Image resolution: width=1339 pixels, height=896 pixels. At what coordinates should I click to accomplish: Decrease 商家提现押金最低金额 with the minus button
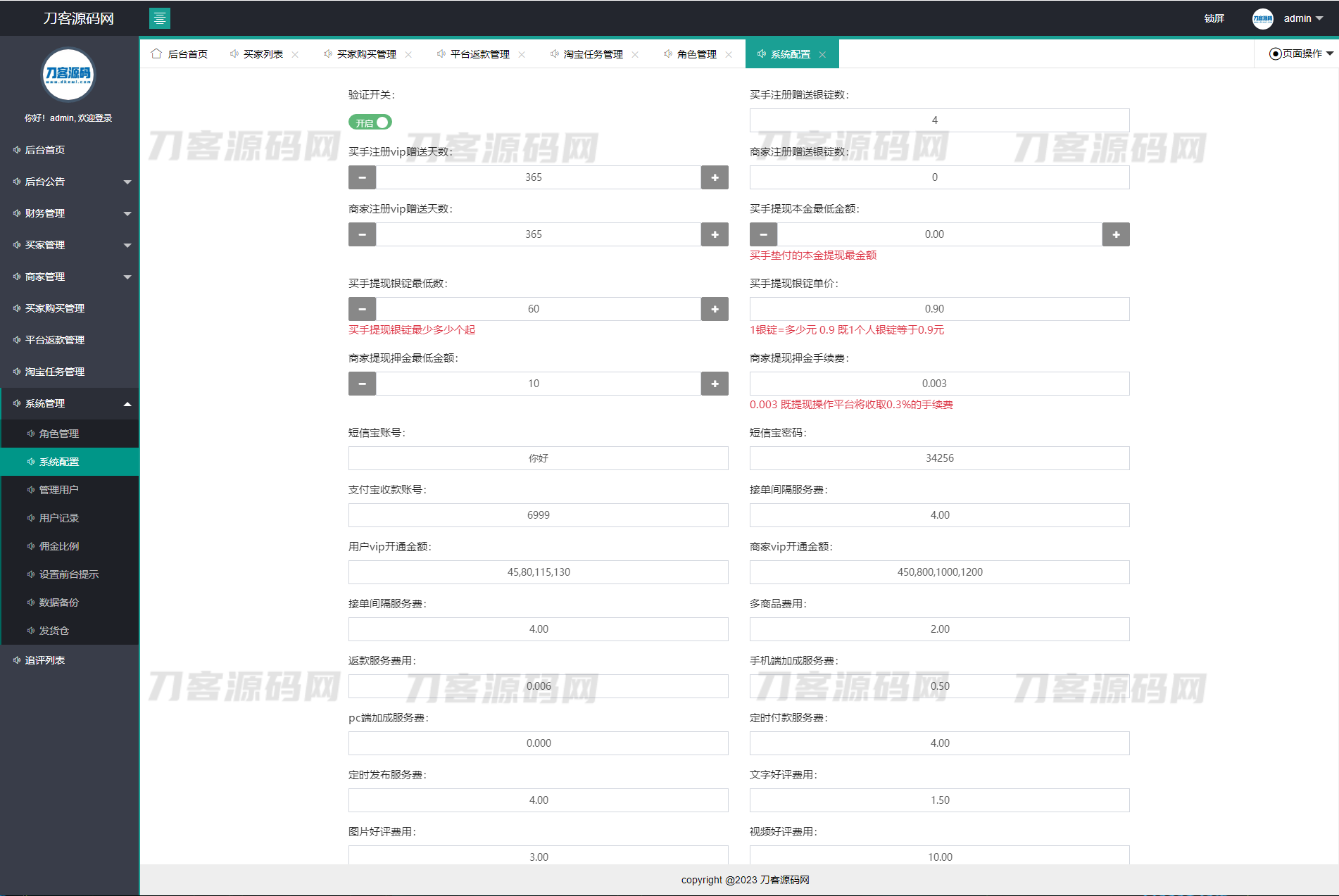[362, 384]
